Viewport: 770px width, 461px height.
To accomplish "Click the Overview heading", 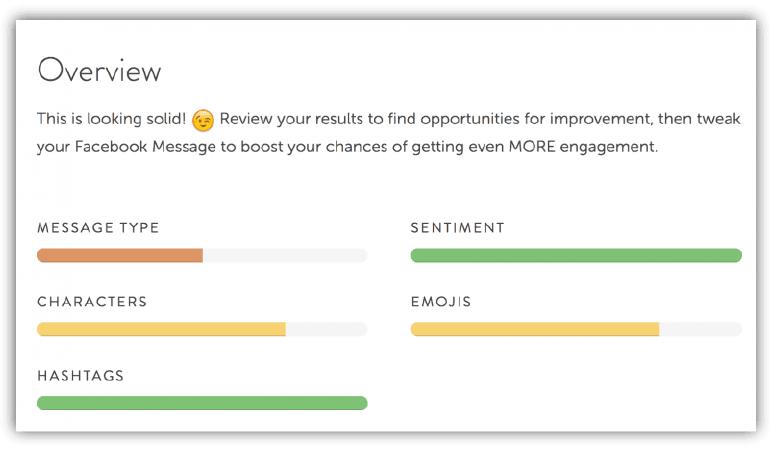I will (x=99, y=72).
